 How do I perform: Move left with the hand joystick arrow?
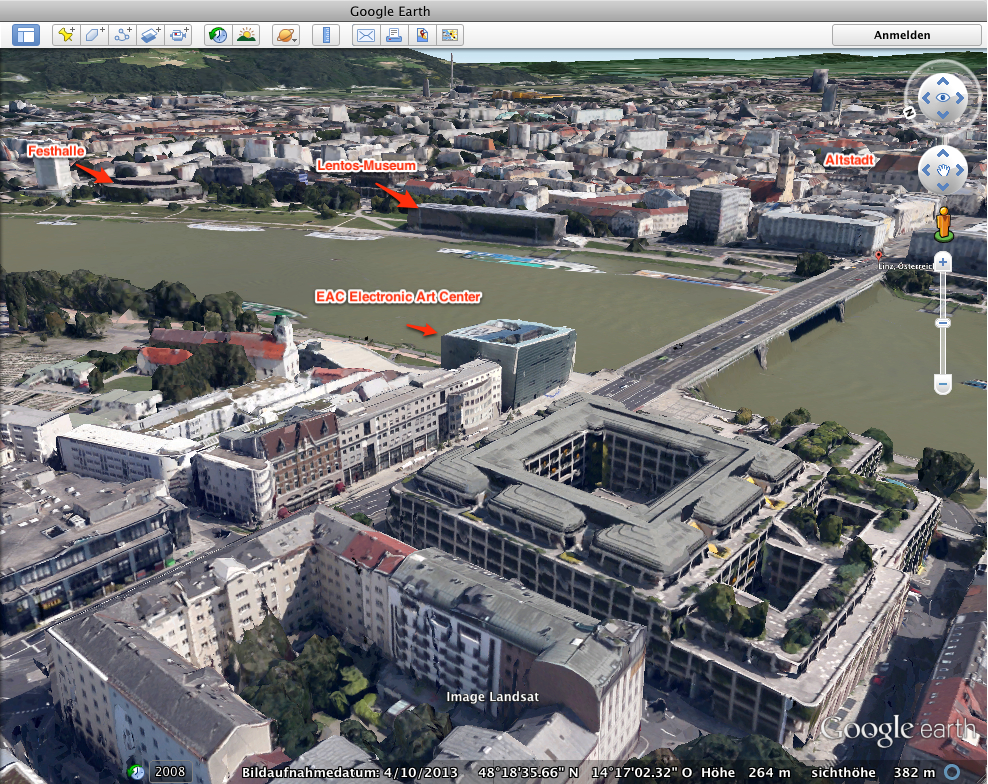point(926,170)
